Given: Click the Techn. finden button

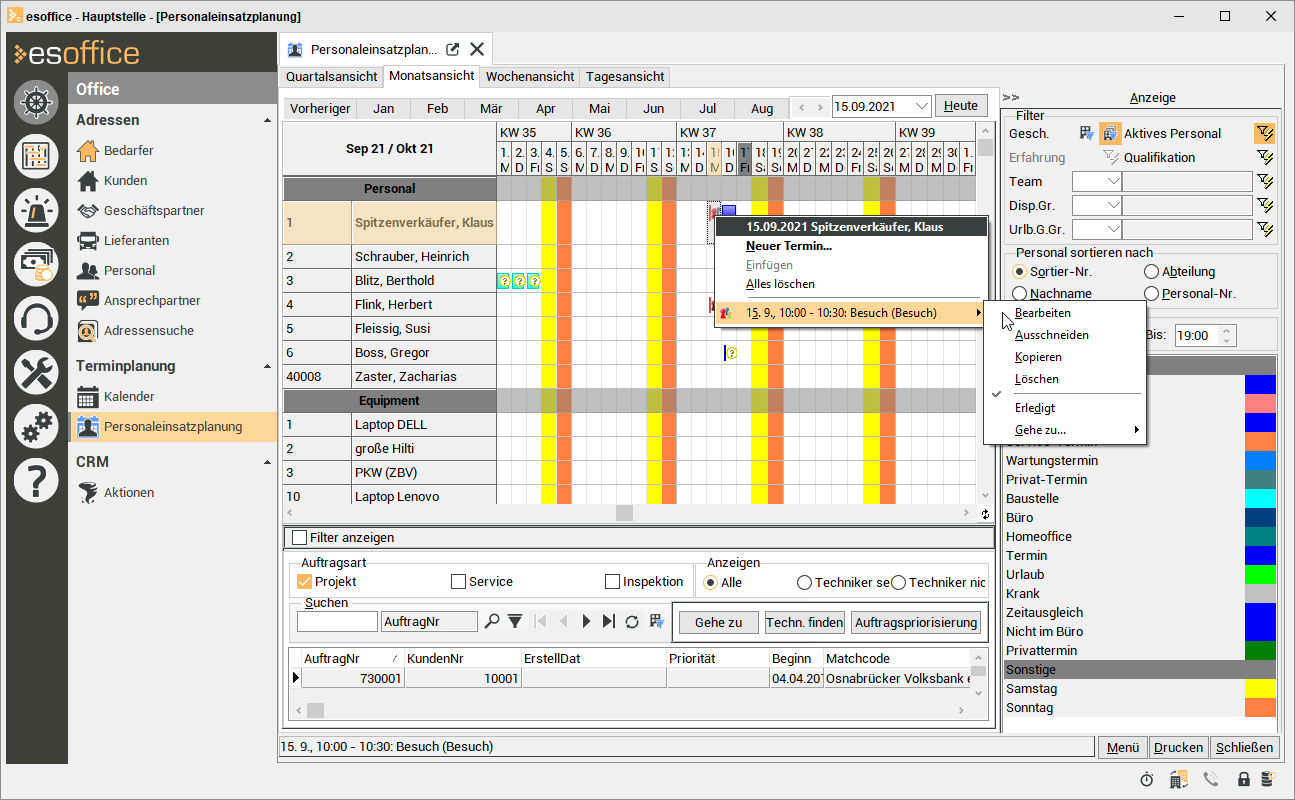Looking at the screenshot, I should (805, 622).
